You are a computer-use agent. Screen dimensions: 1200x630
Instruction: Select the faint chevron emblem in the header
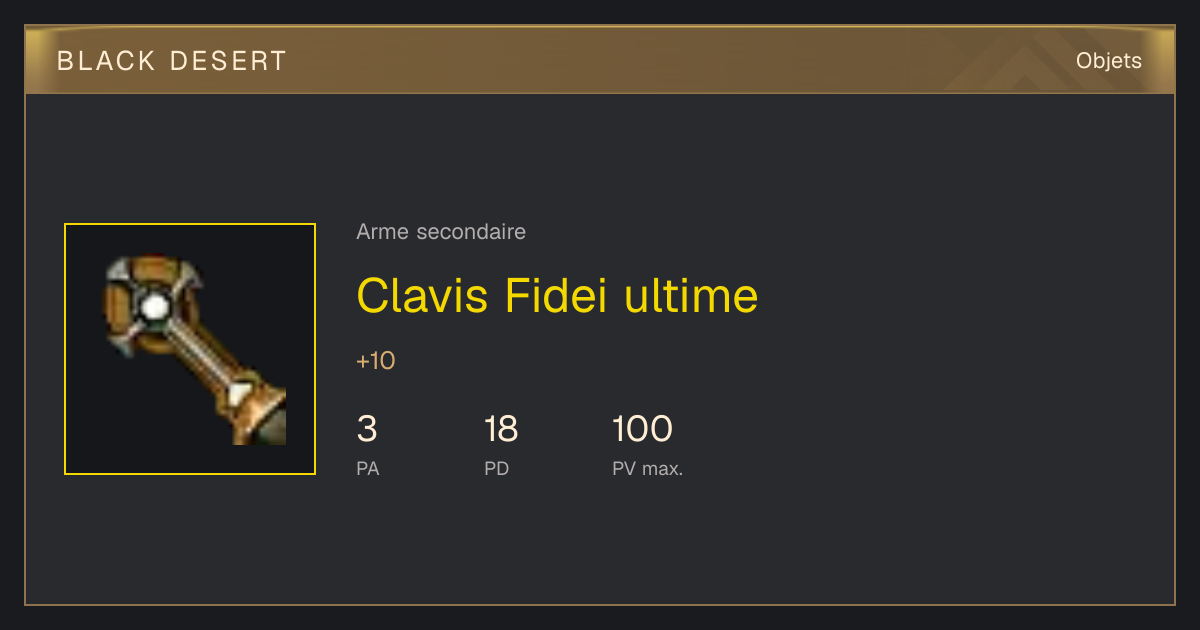coord(1030,62)
